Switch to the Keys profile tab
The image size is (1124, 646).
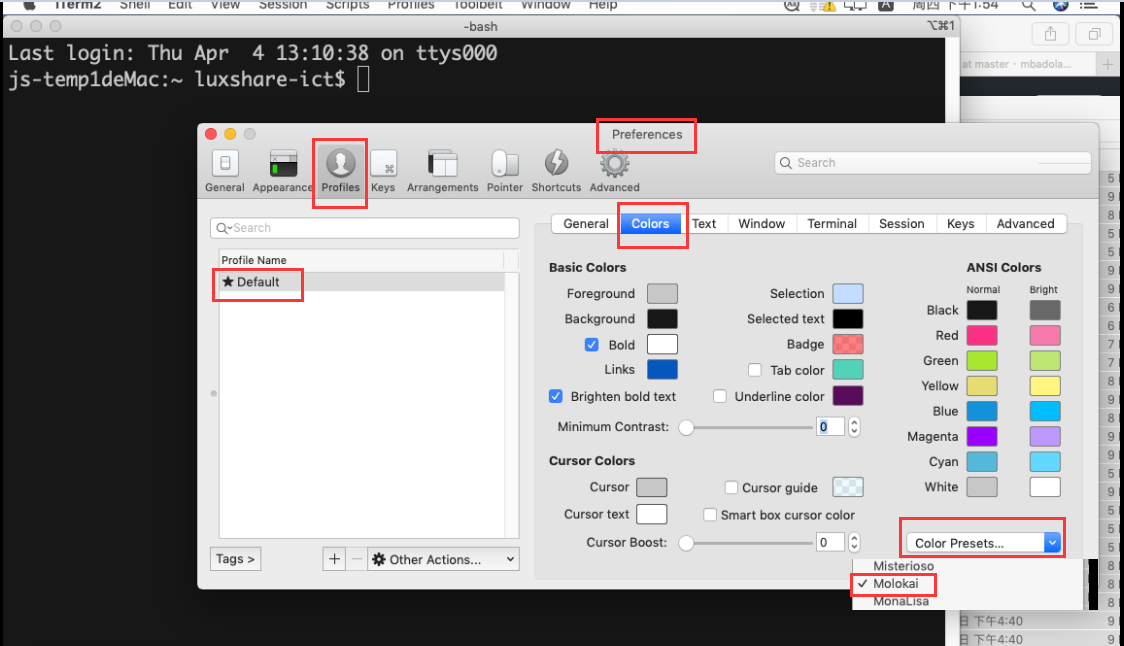coord(961,224)
